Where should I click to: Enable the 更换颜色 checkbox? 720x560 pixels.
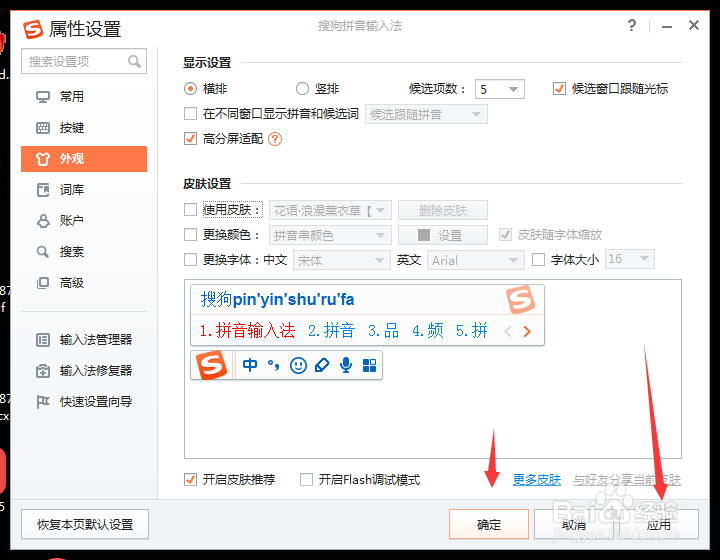[190, 235]
